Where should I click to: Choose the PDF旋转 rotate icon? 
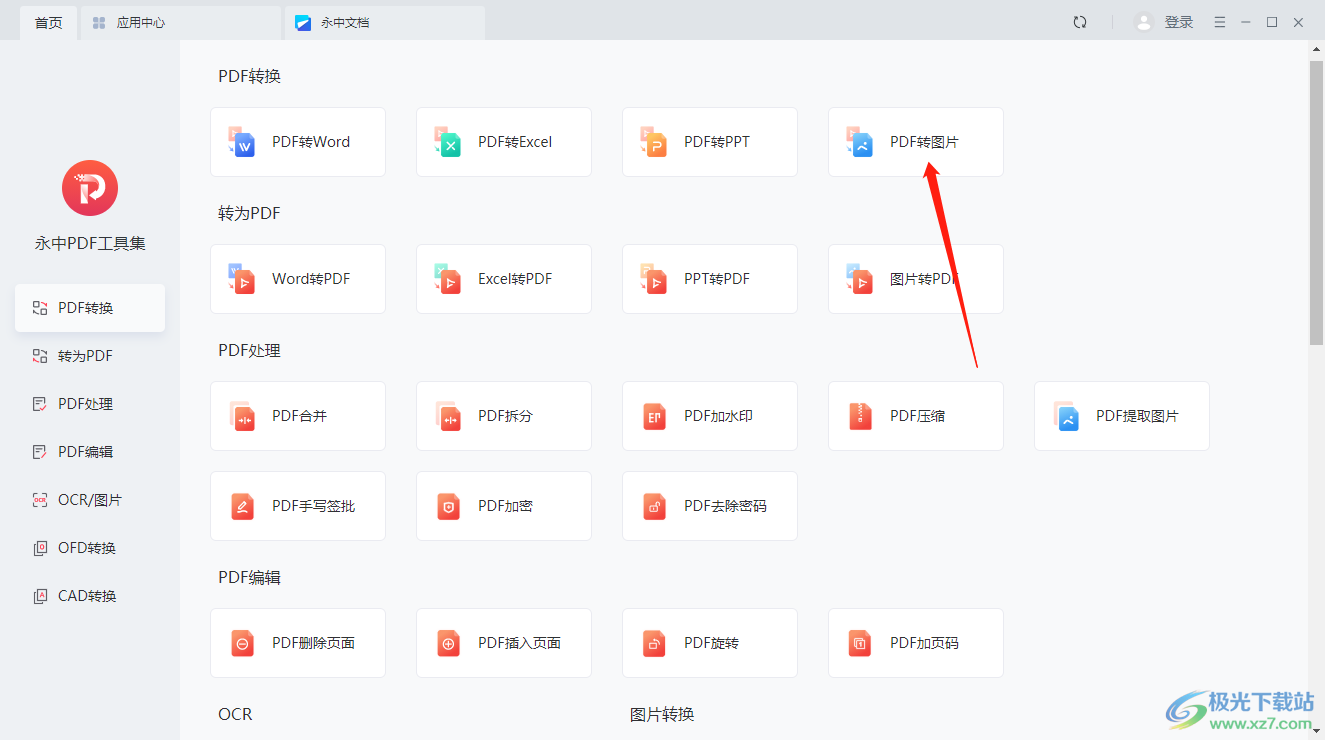(654, 643)
